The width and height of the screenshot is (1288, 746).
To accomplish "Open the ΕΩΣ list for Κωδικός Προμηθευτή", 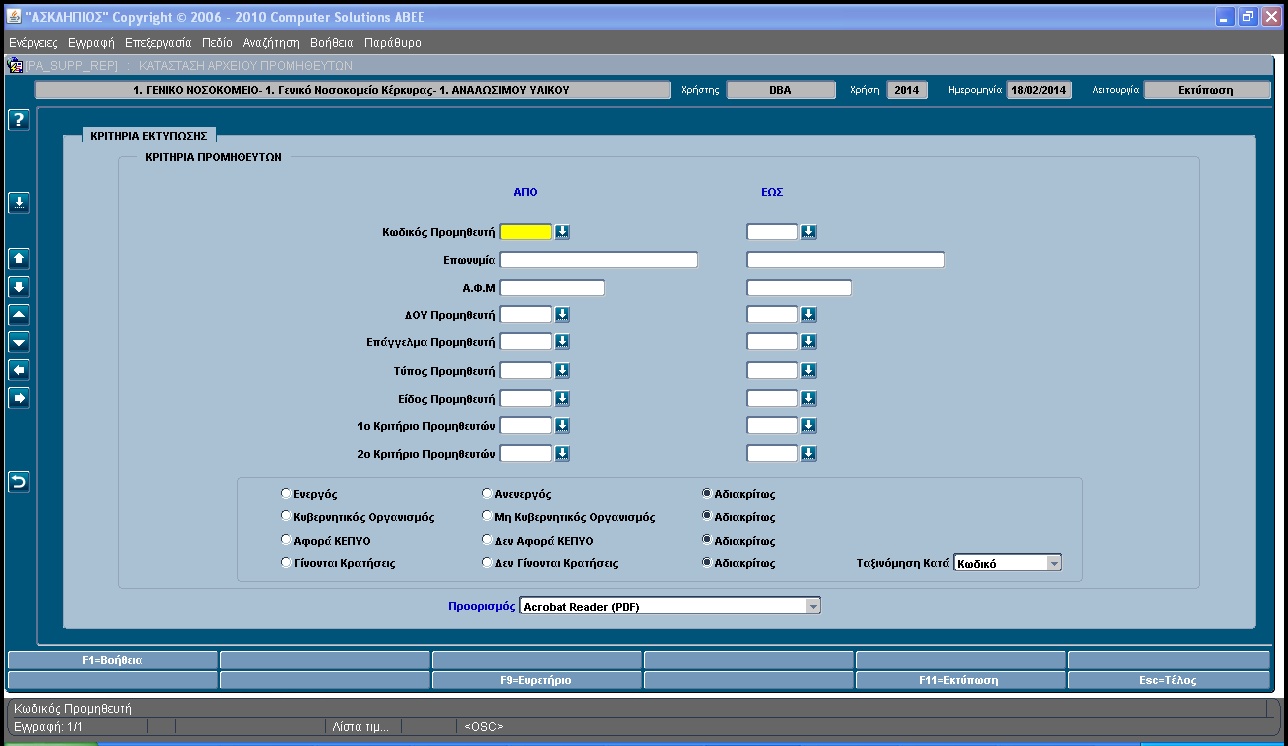I will tap(809, 232).
